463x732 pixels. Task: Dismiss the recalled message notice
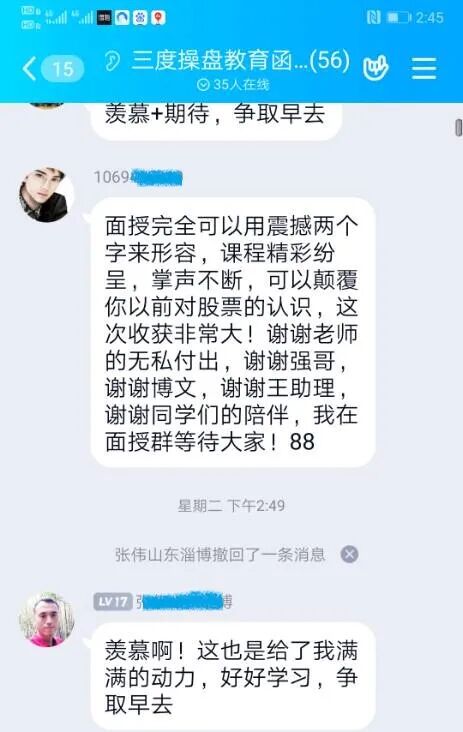click(349, 555)
